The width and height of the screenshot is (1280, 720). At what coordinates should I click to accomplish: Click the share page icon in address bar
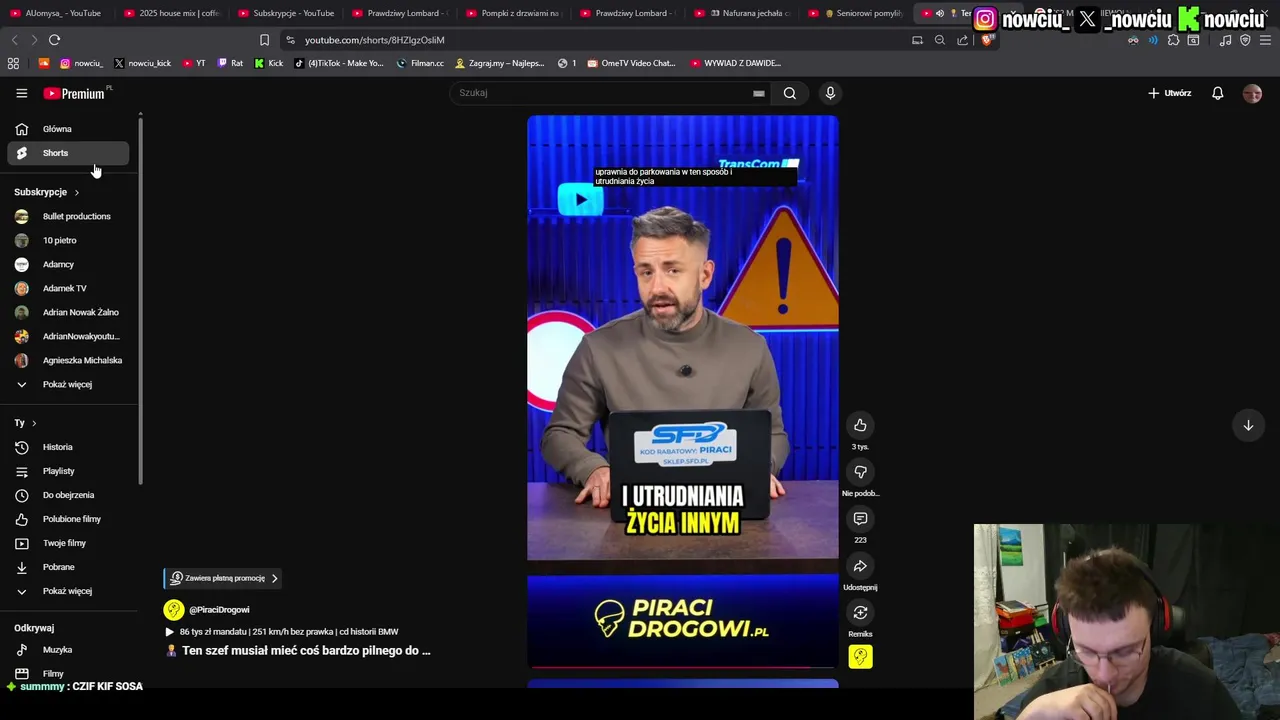pos(962,40)
